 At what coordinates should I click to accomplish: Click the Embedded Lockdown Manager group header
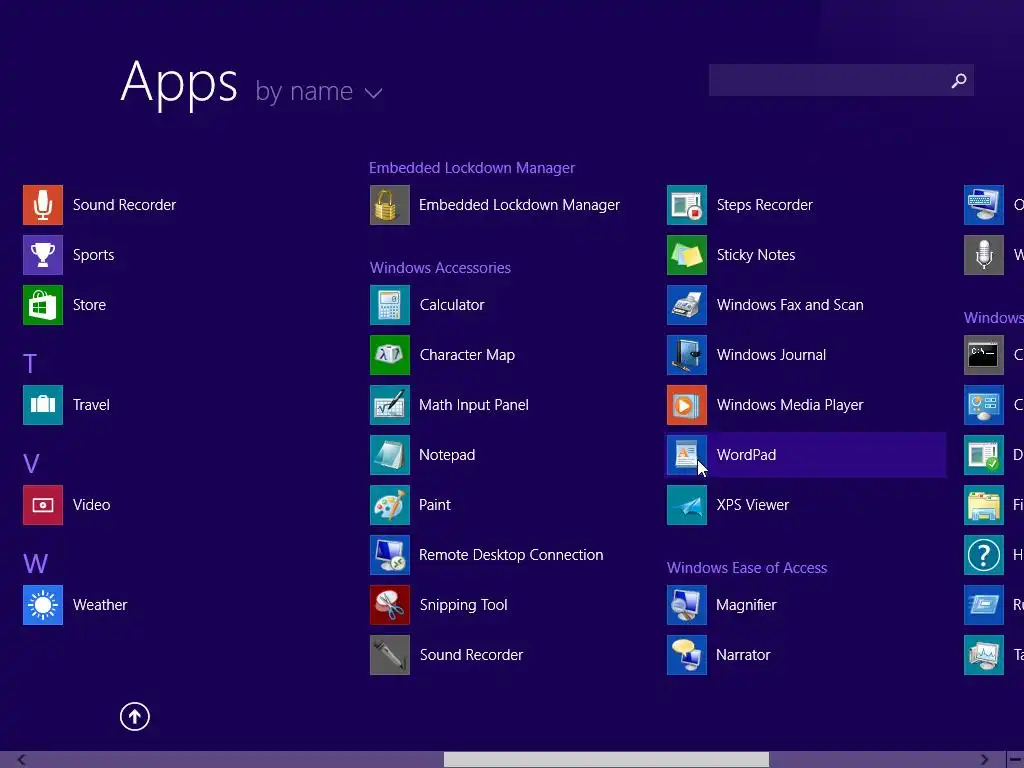pos(472,168)
